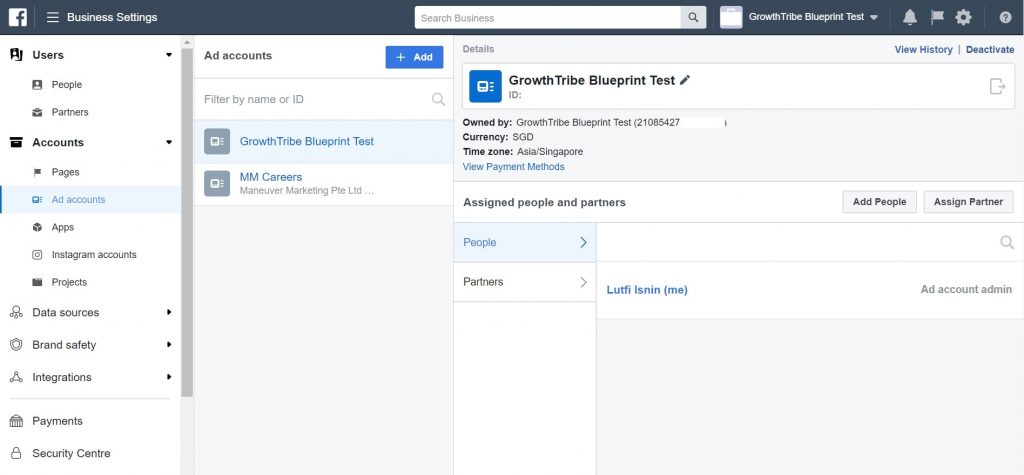Image resolution: width=1024 pixels, height=475 pixels.
Task: Click the Brand safety shield icon
Action: coord(16,345)
